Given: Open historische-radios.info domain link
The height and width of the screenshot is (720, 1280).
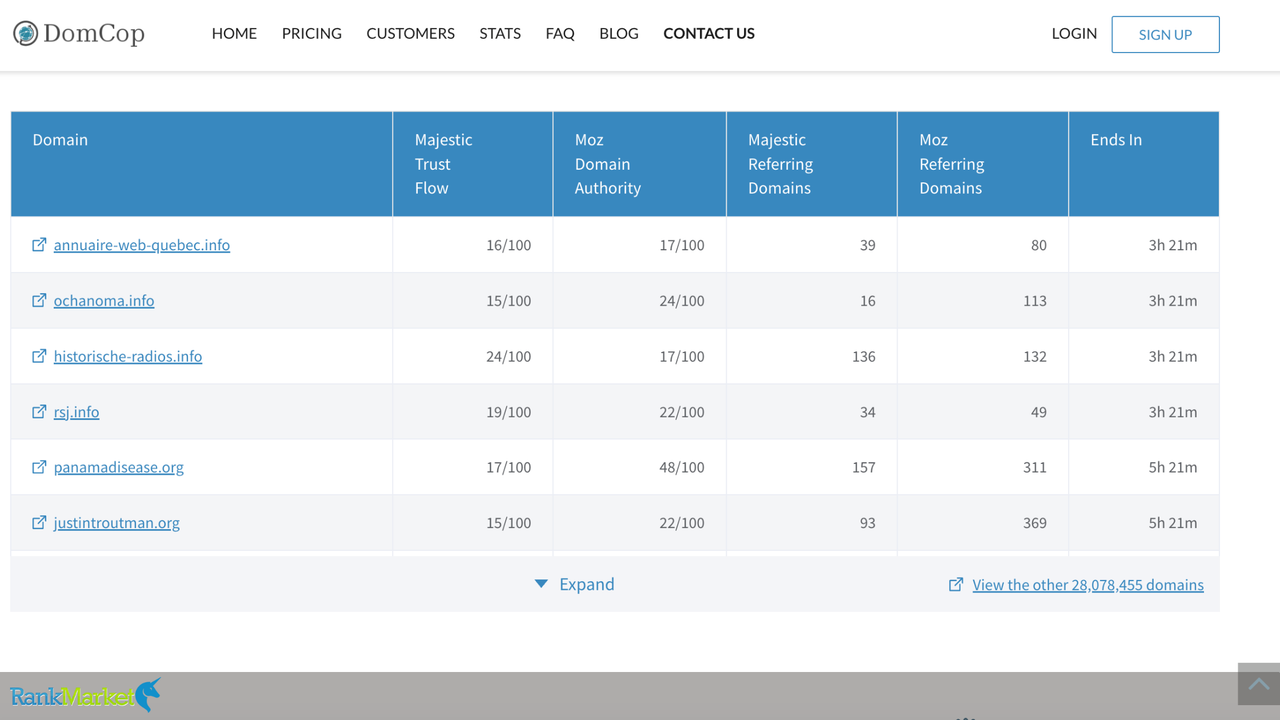Looking at the screenshot, I should pos(128,356).
